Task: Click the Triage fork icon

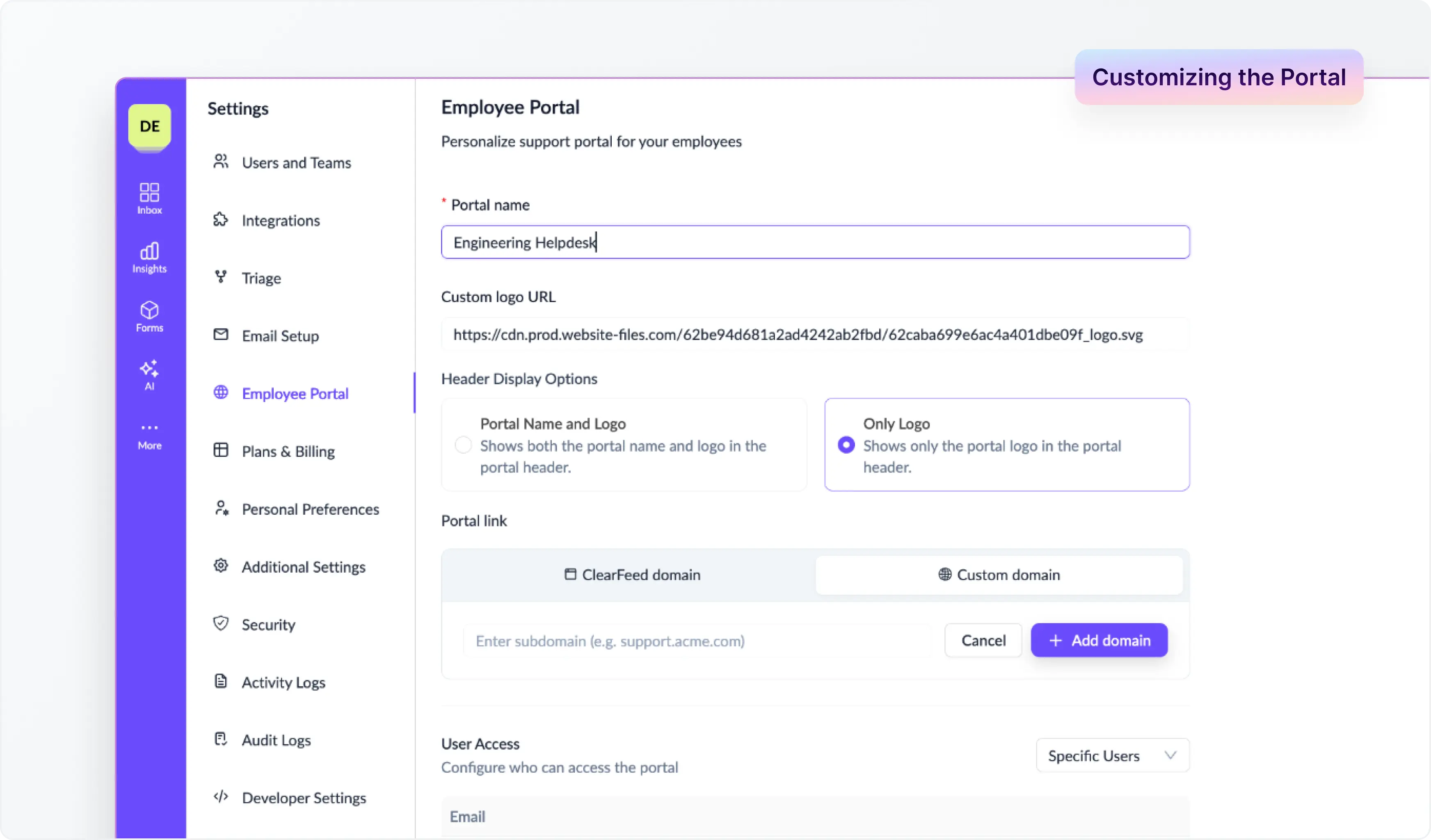Action: click(221, 277)
